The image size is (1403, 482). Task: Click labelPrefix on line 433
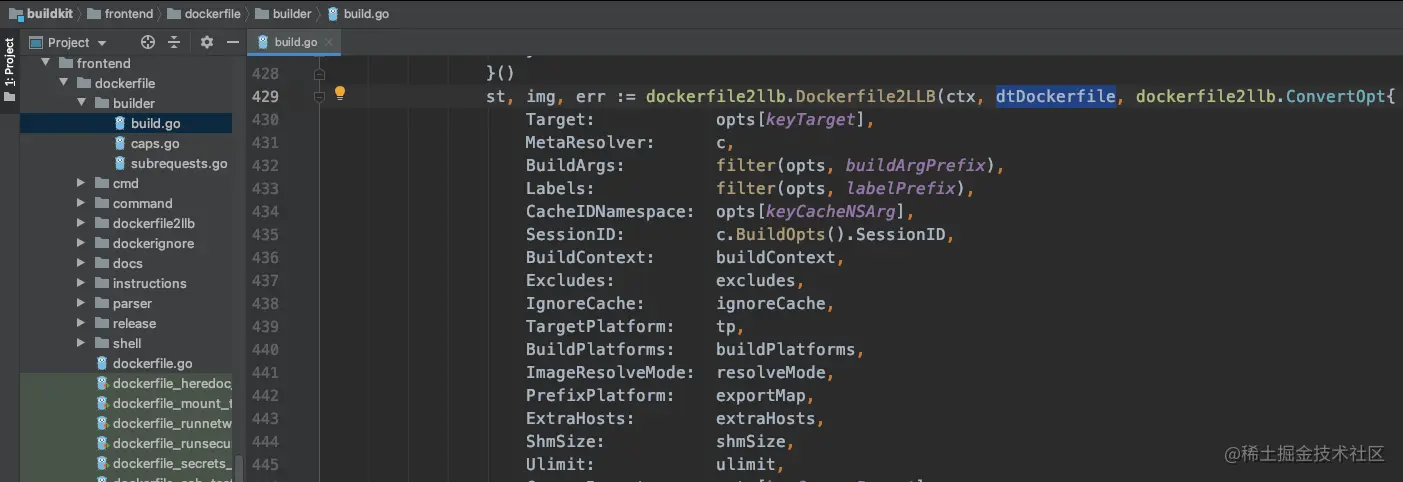[x=900, y=188]
